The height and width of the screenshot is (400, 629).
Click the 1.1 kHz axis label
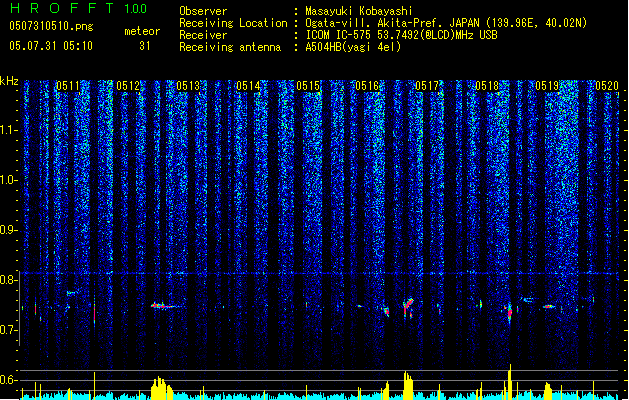9,131
